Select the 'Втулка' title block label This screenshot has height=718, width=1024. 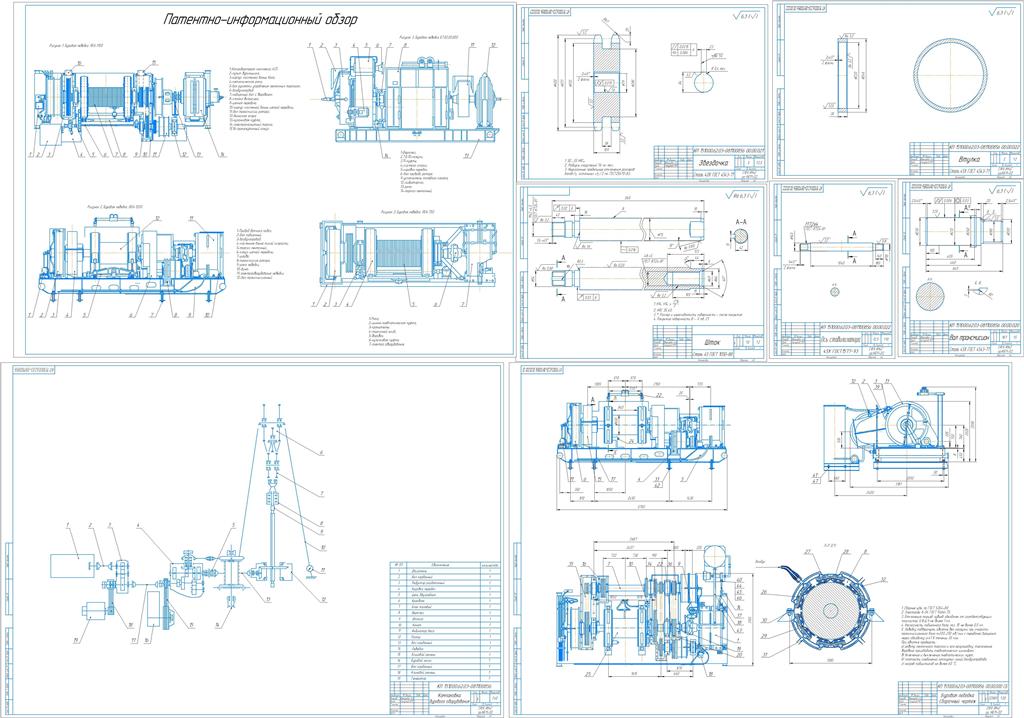pos(970,159)
